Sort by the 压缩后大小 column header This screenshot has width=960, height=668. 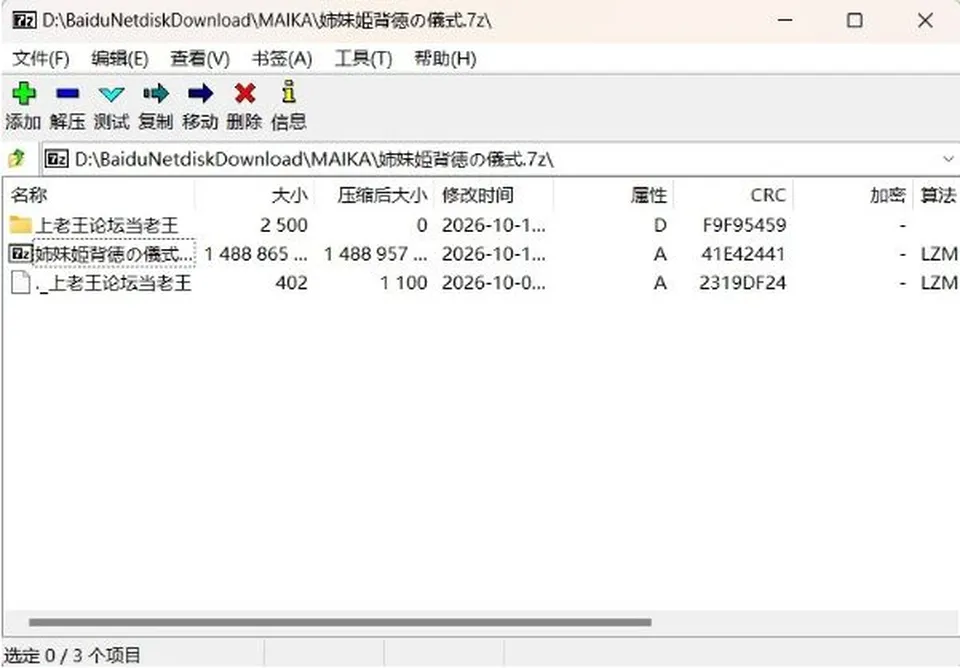[374, 195]
